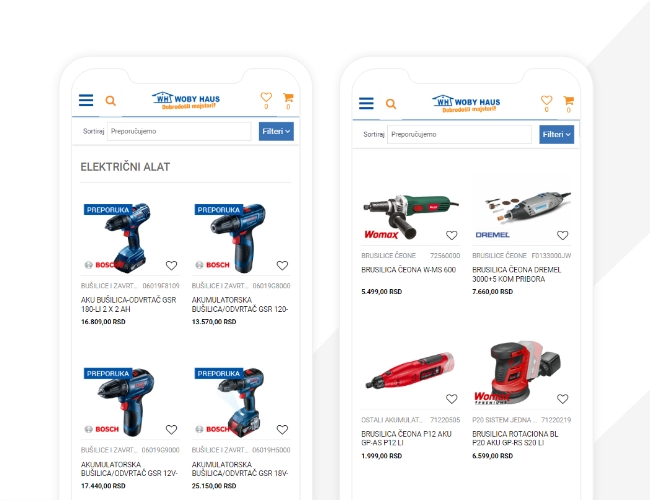This screenshot has width=650, height=500.
Task: Open wishlist heart in right phone header
Action: pos(546,100)
